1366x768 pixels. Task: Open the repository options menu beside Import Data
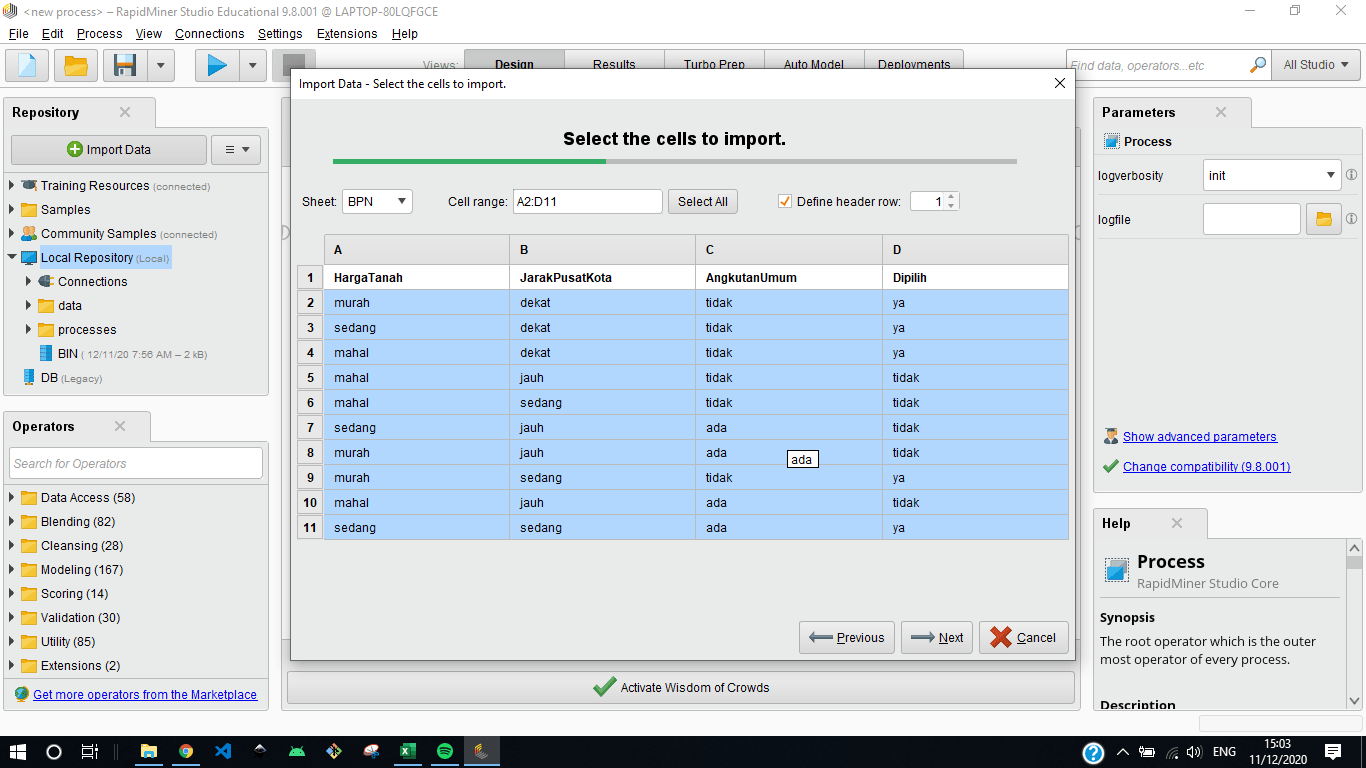236,150
